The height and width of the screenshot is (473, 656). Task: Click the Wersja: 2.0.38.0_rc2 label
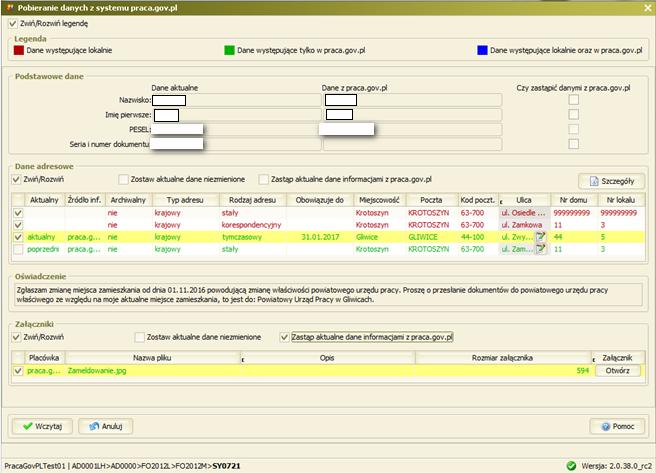coord(616,466)
